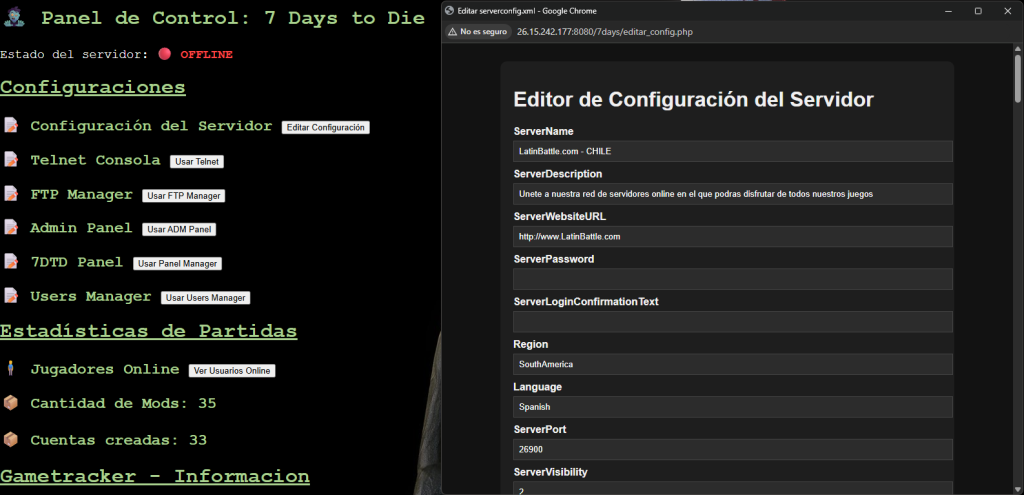Click the ServerPort field showing 26900
The width and height of the screenshot is (1024, 495).
(733, 449)
